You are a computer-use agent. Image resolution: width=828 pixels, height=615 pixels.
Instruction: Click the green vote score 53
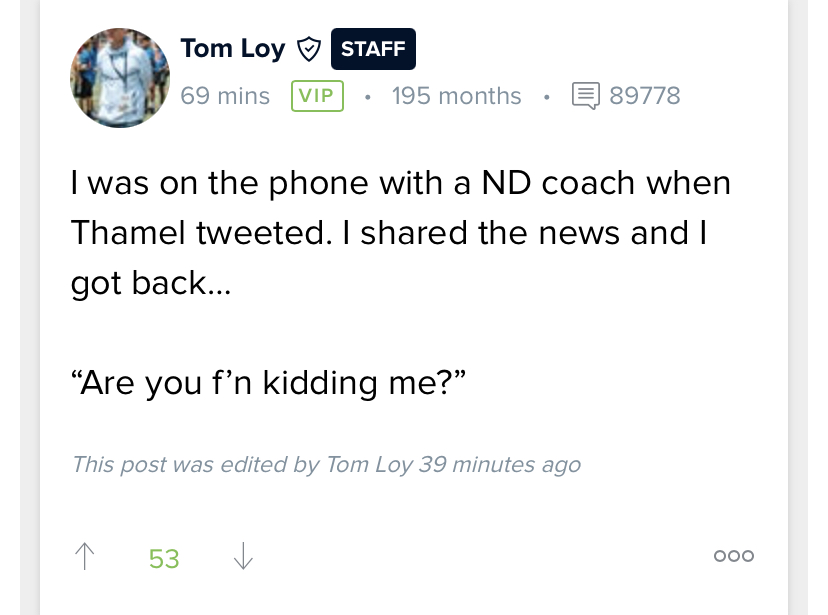click(164, 558)
